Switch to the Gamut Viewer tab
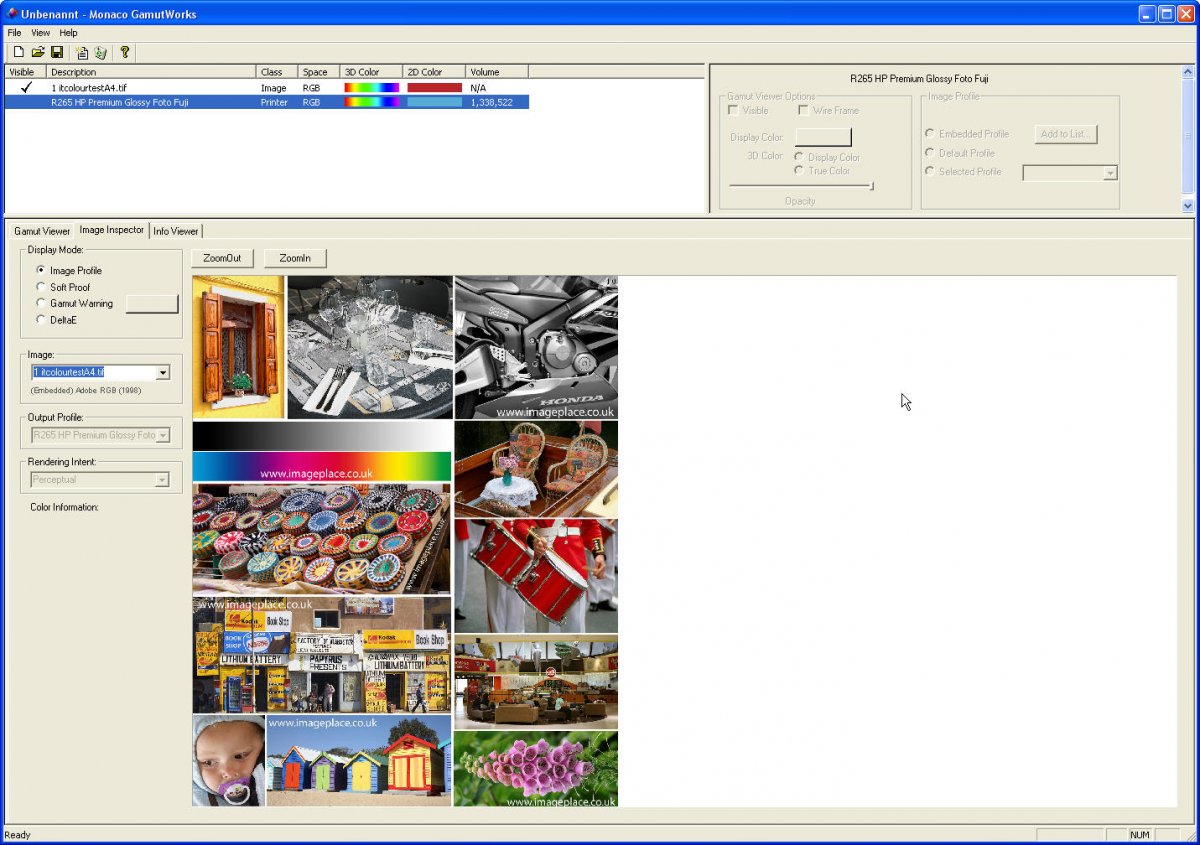The width and height of the screenshot is (1200, 845). [42, 231]
